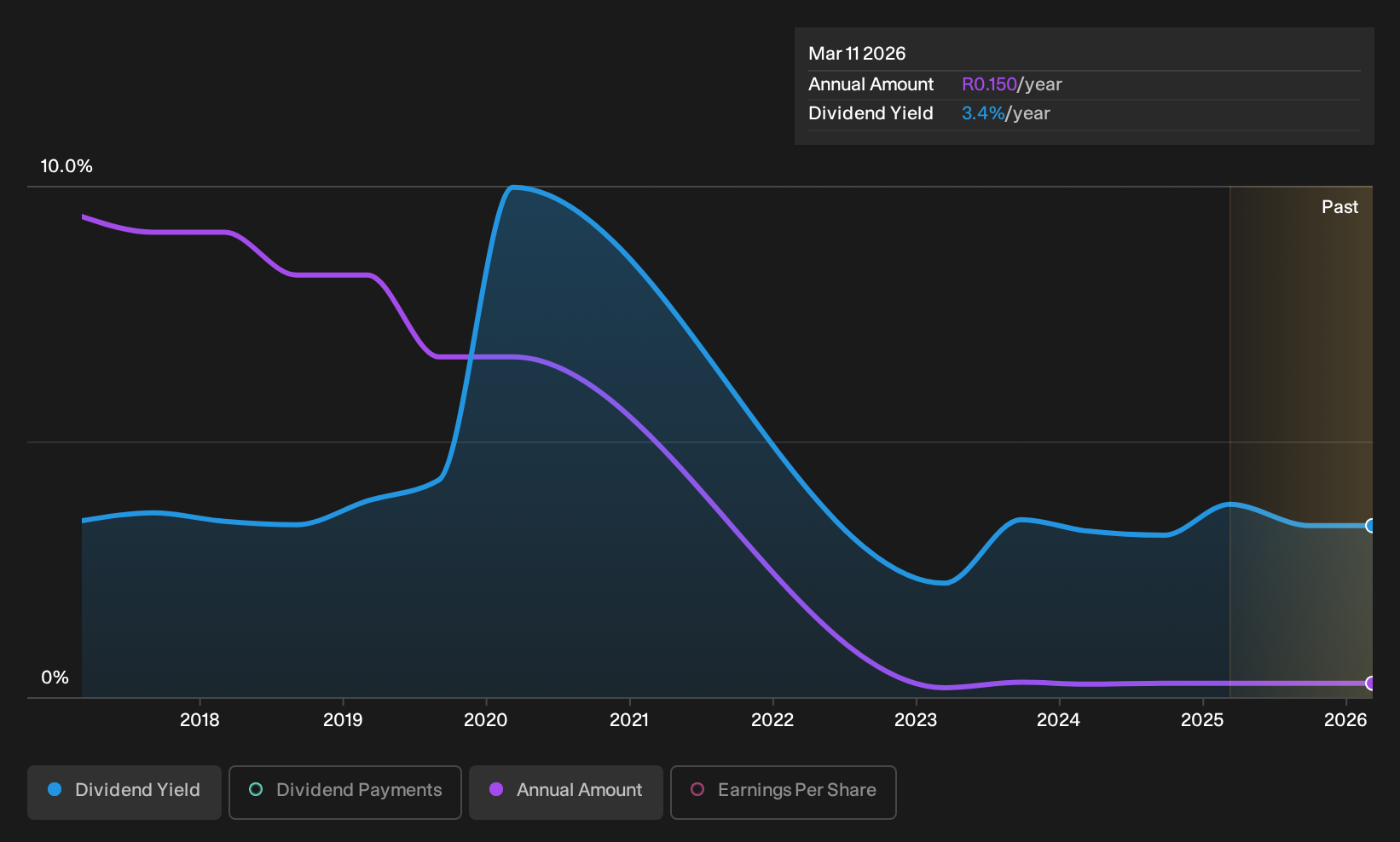Click the 10.0% y-axis label

click(67, 166)
